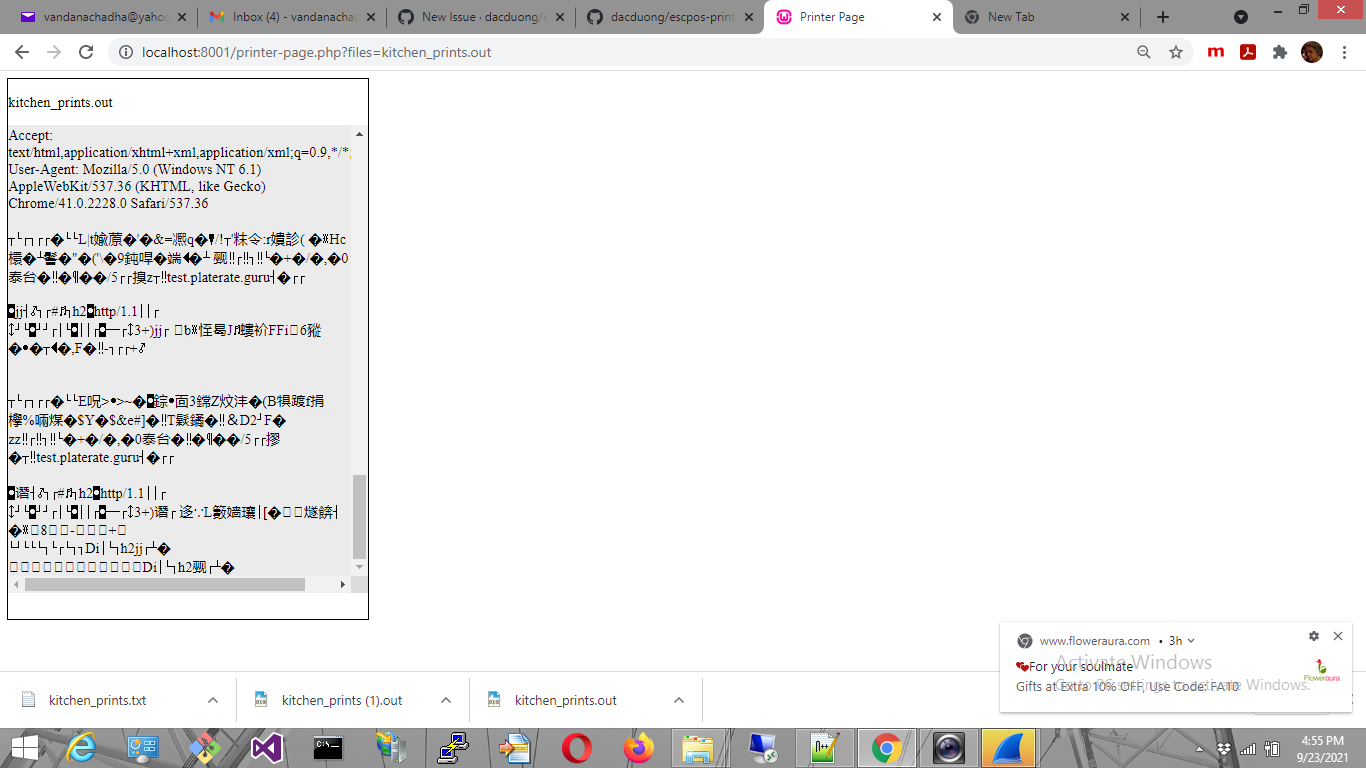
Task: Click the back navigation arrow
Action: (x=21, y=52)
